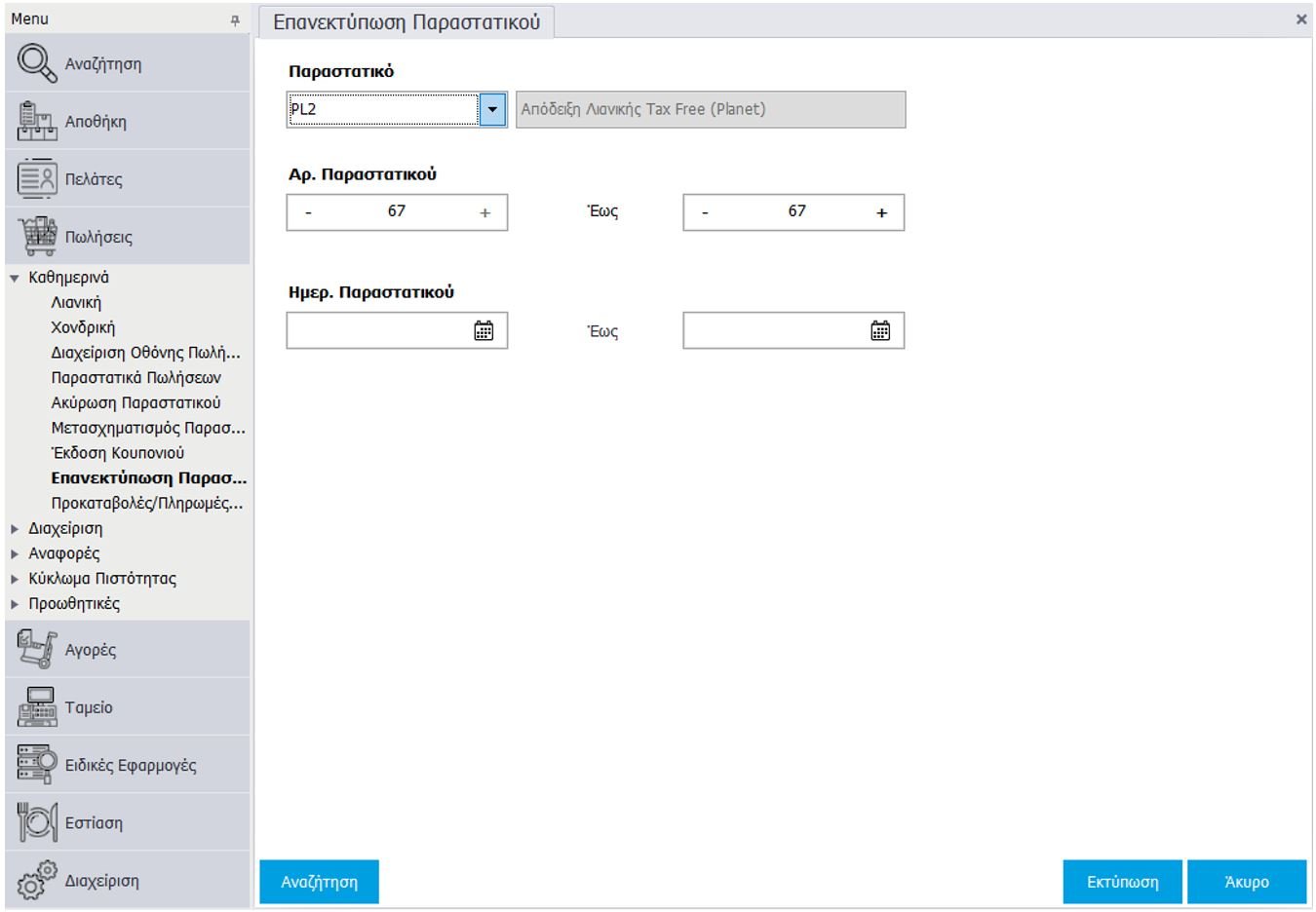Decrease the ending document number with minus

[x=705, y=212]
